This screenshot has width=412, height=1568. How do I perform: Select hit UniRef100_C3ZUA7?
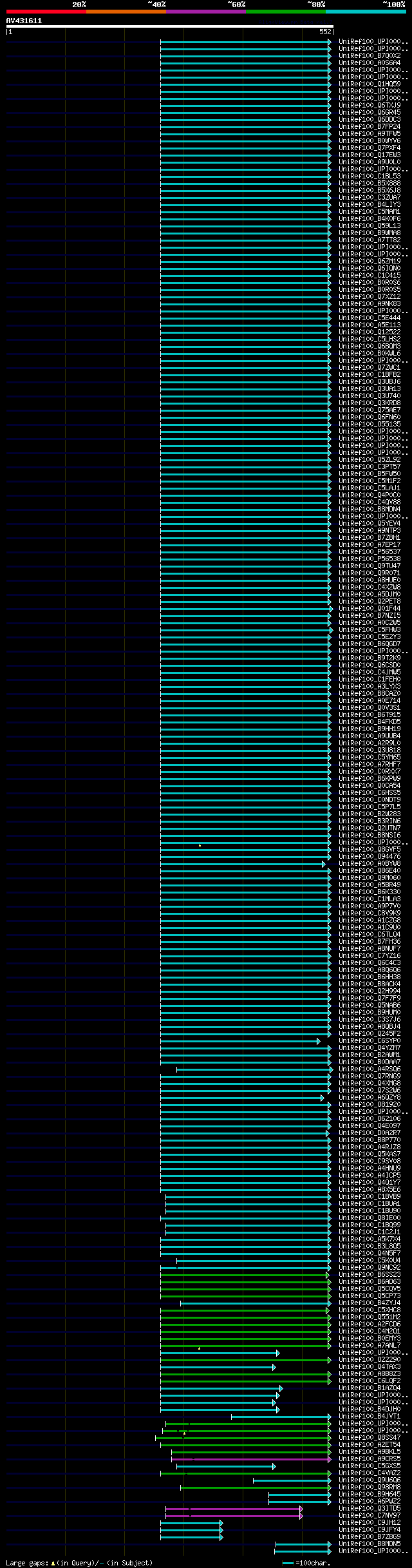(x=370, y=198)
